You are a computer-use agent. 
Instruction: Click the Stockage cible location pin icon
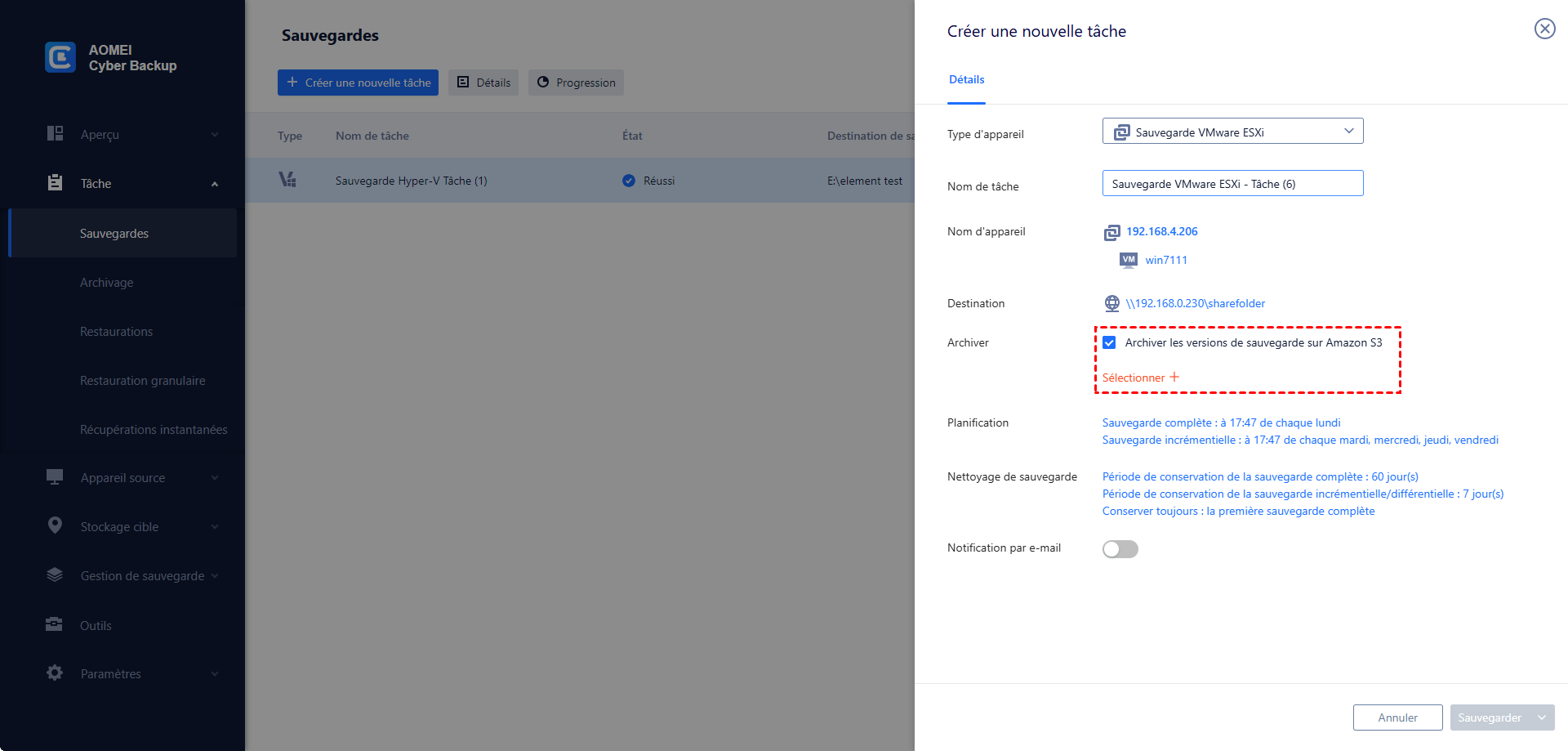click(55, 525)
